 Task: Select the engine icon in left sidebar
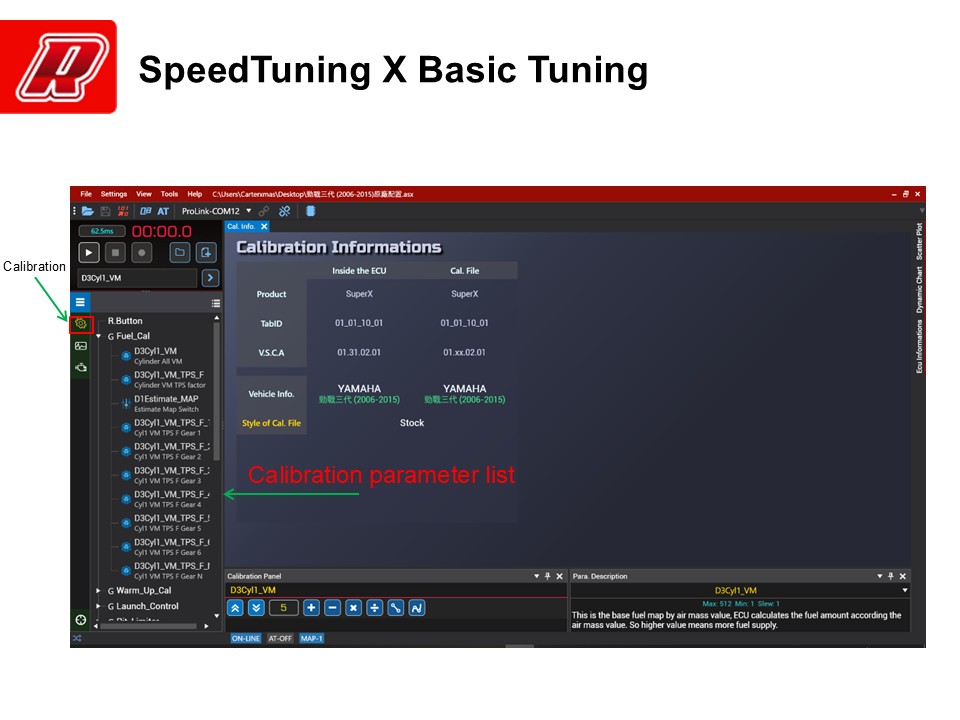coord(81,368)
